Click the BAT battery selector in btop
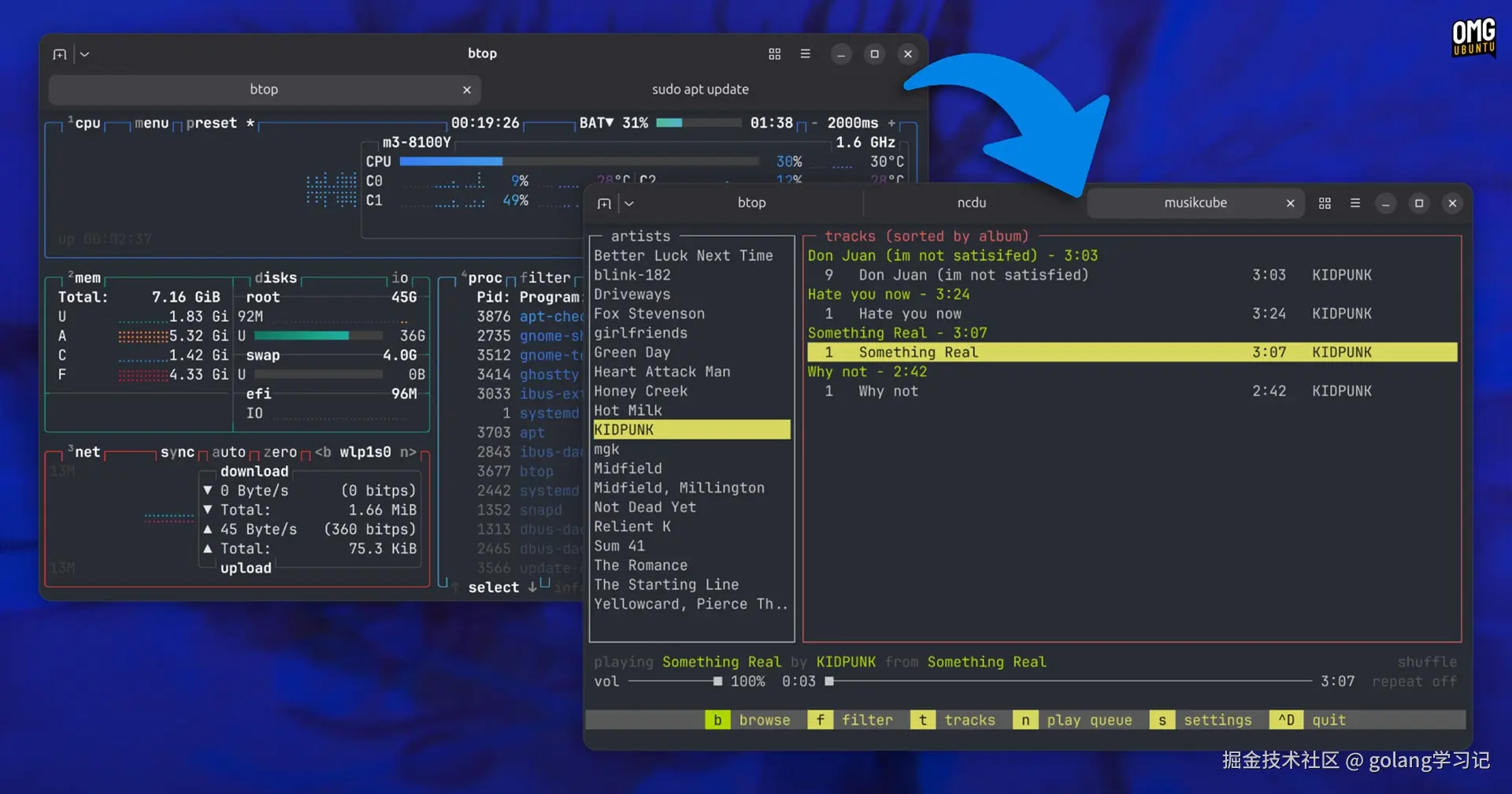The width and height of the screenshot is (1512, 794). click(x=596, y=124)
